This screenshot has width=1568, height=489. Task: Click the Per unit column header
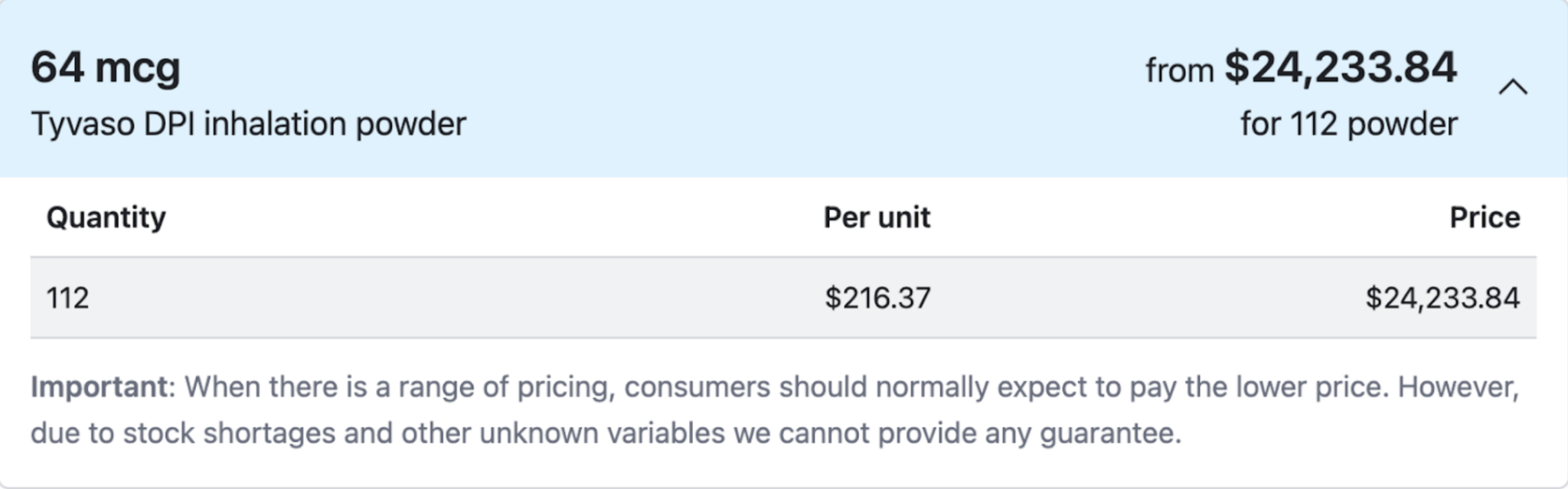pos(877,218)
